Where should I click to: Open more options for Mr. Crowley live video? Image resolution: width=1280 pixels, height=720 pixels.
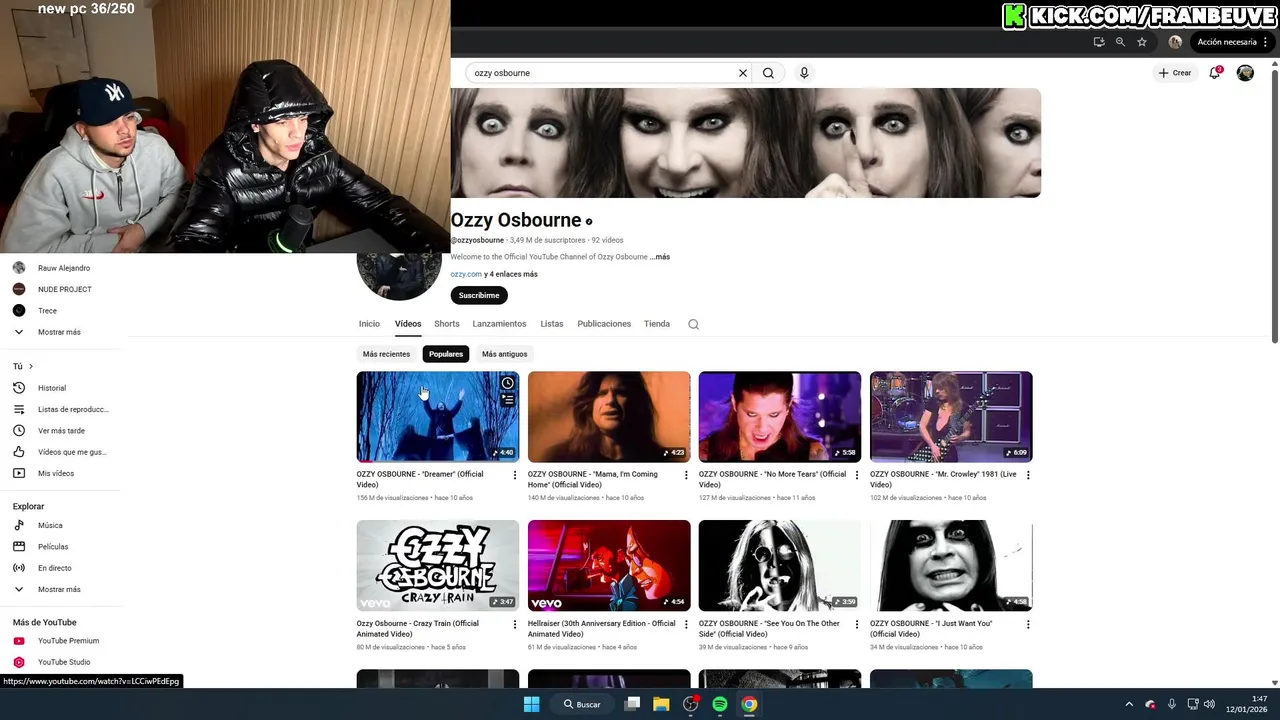(1028, 475)
